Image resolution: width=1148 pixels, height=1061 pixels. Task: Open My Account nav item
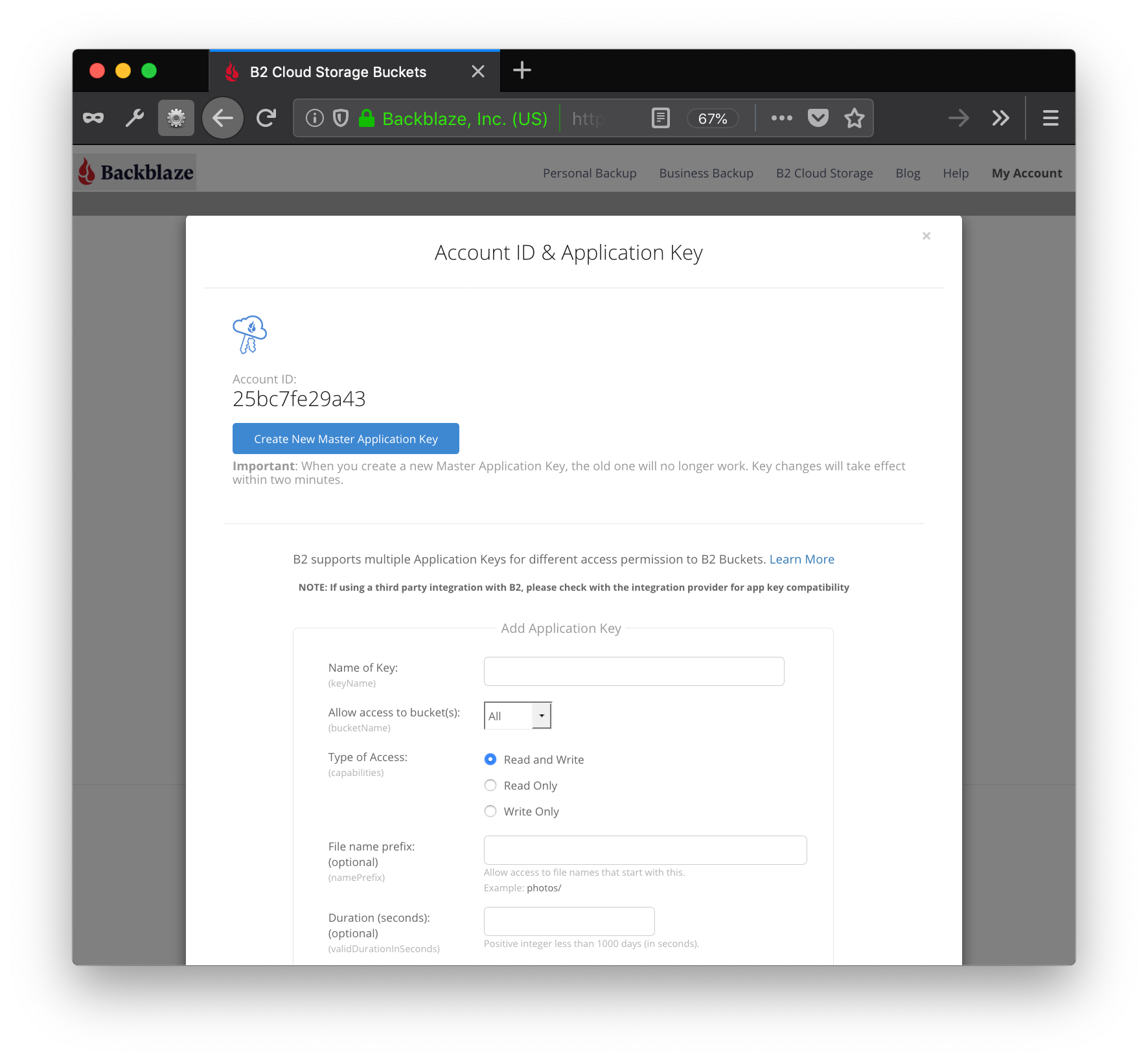[x=1027, y=173]
